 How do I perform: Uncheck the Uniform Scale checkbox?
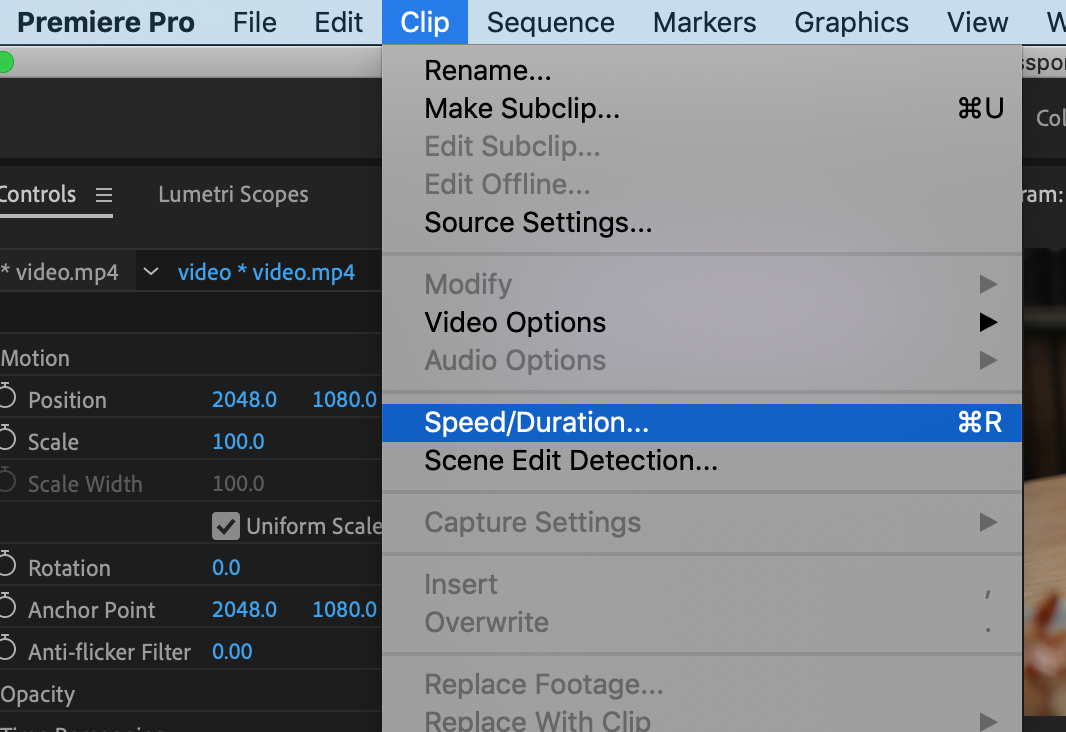pyautogui.click(x=226, y=526)
